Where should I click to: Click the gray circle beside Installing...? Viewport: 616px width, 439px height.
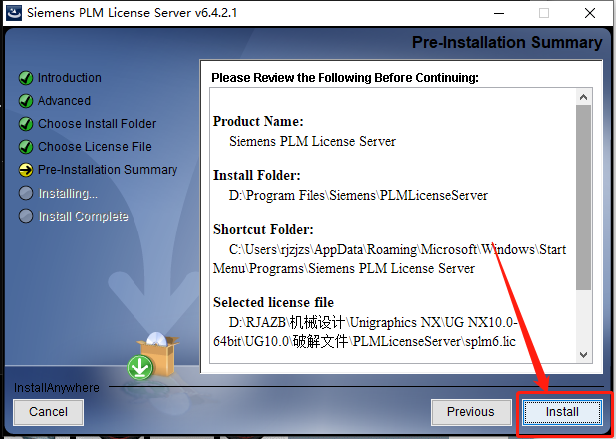pyautogui.click(x=26, y=193)
